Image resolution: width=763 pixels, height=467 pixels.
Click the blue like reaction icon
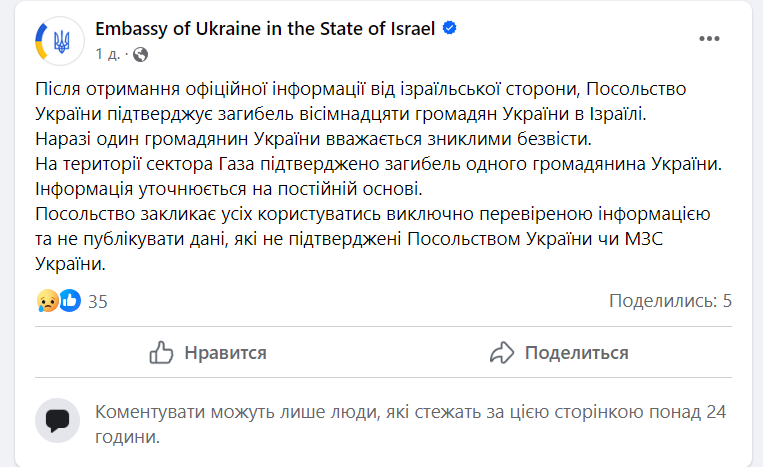(x=69, y=300)
